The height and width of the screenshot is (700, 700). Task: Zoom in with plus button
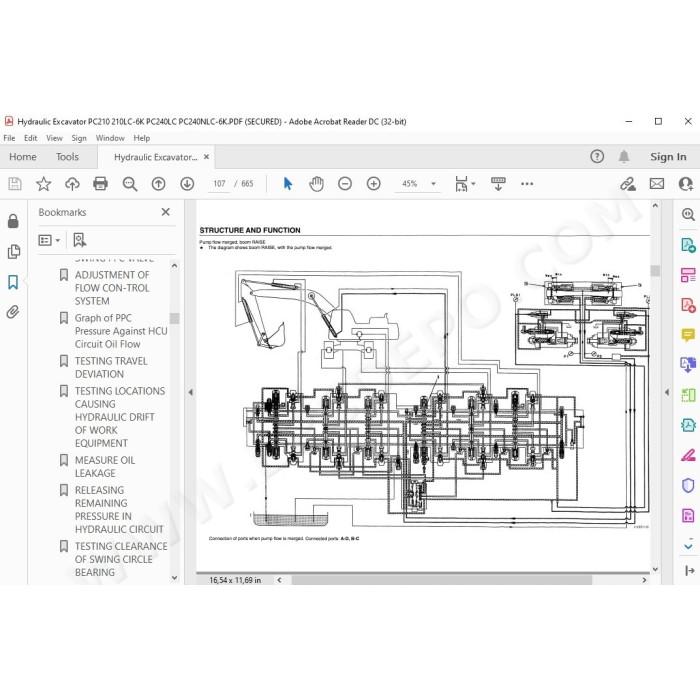click(x=373, y=183)
